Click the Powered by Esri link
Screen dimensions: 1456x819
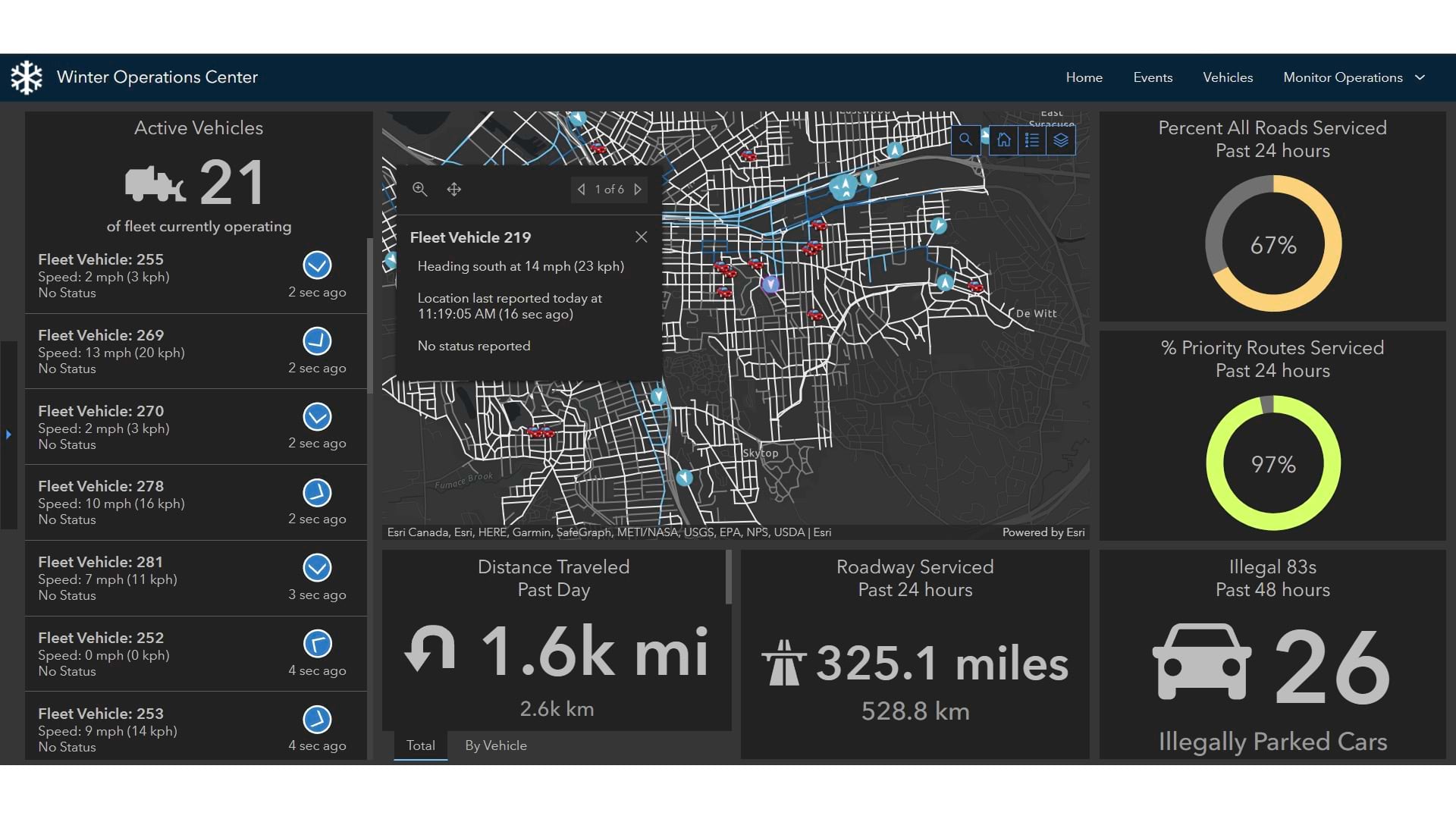pyautogui.click(x=1044, y=532)
